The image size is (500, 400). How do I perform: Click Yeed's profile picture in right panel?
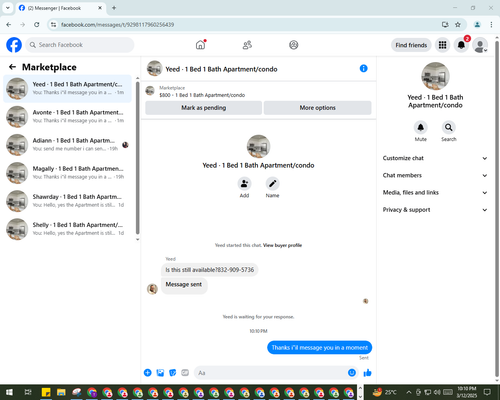pos(435,76)
